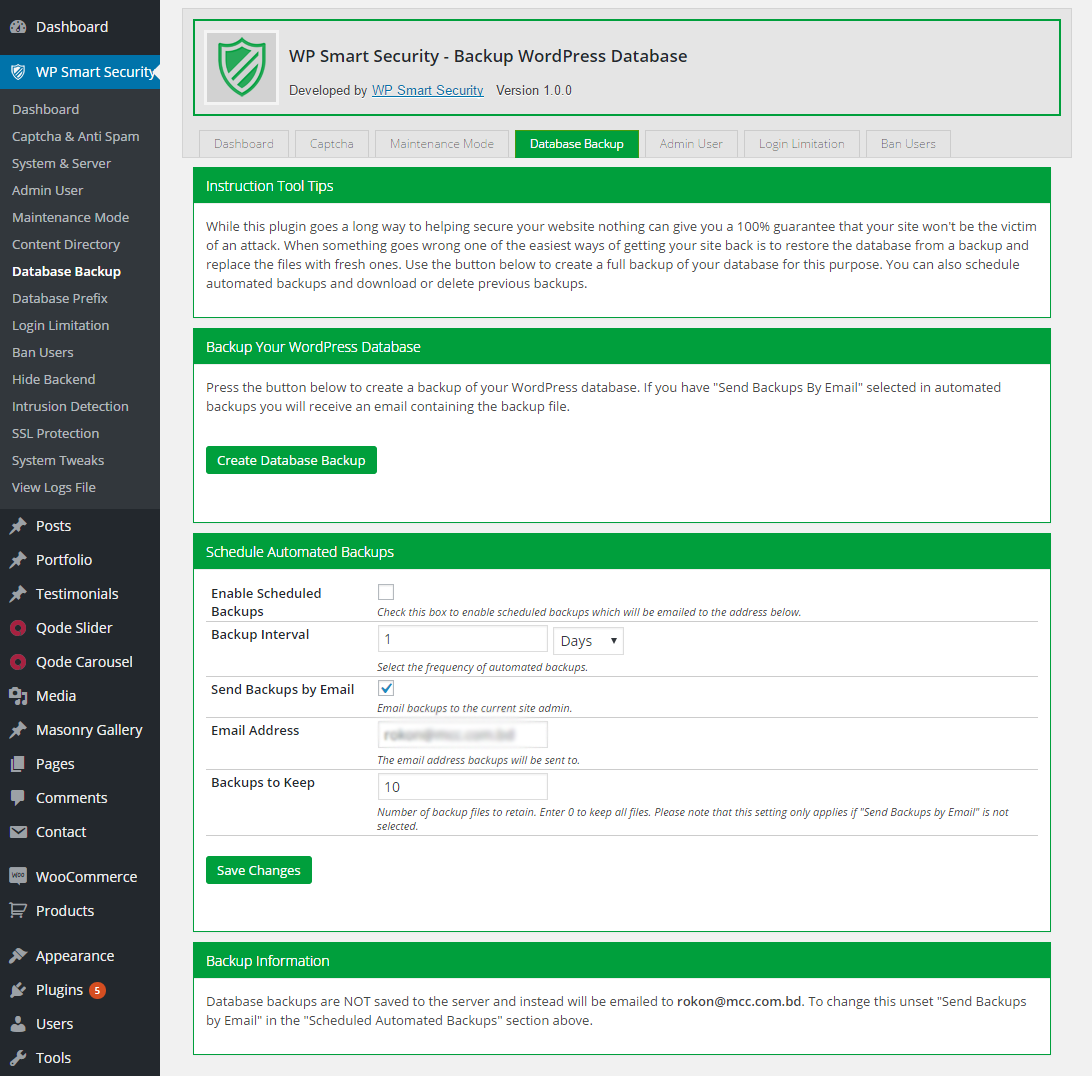Open System Tweaks submenu item
Screen dimensions: 1092x1076
coord(58,460)
